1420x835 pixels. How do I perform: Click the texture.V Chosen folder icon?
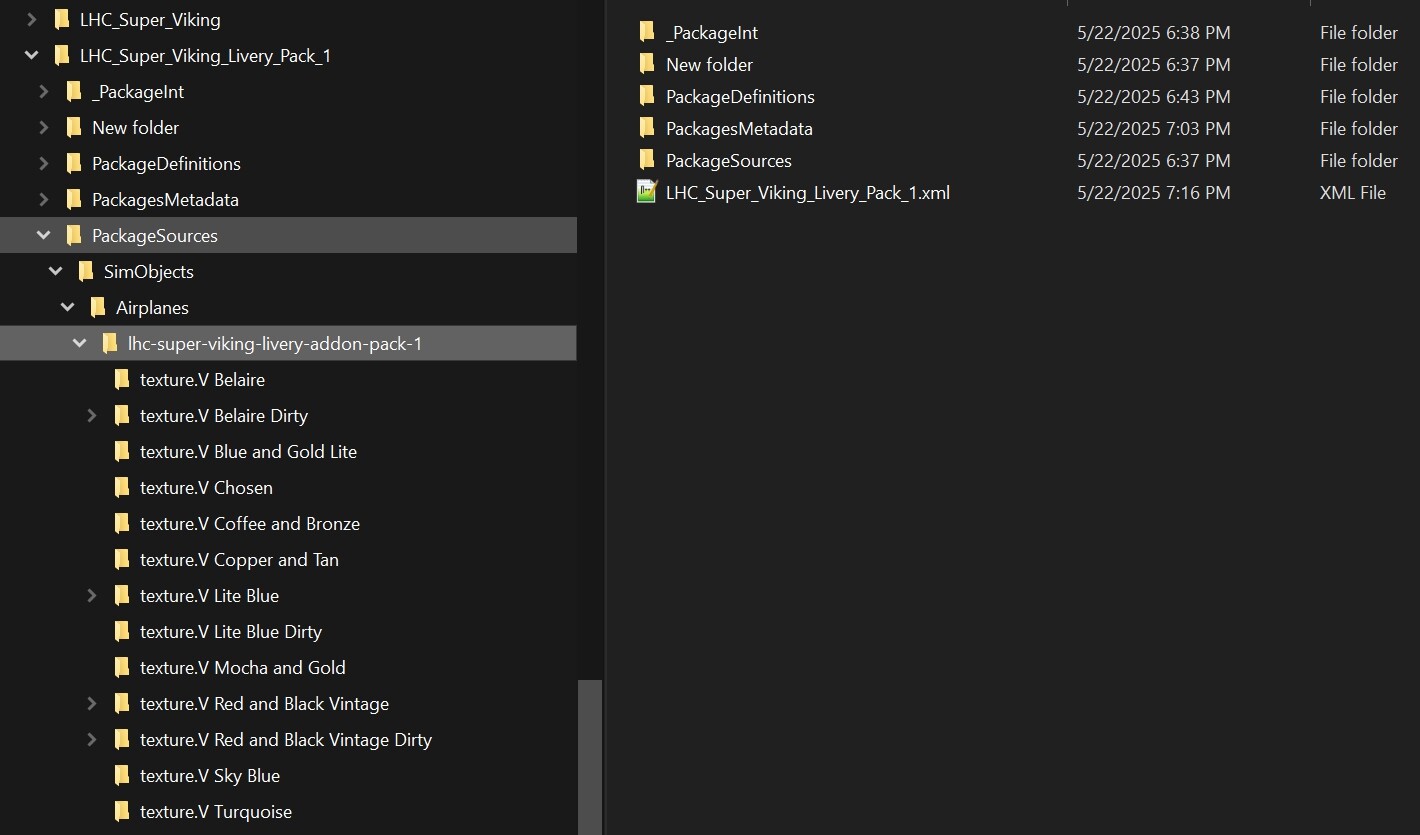point(122,487)
